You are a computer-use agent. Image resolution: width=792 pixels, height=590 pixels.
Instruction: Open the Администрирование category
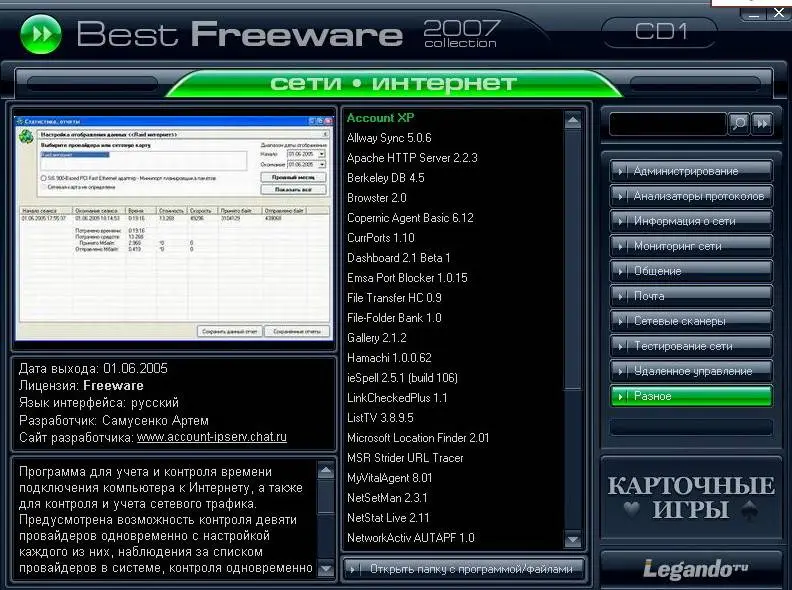[691, 171]
